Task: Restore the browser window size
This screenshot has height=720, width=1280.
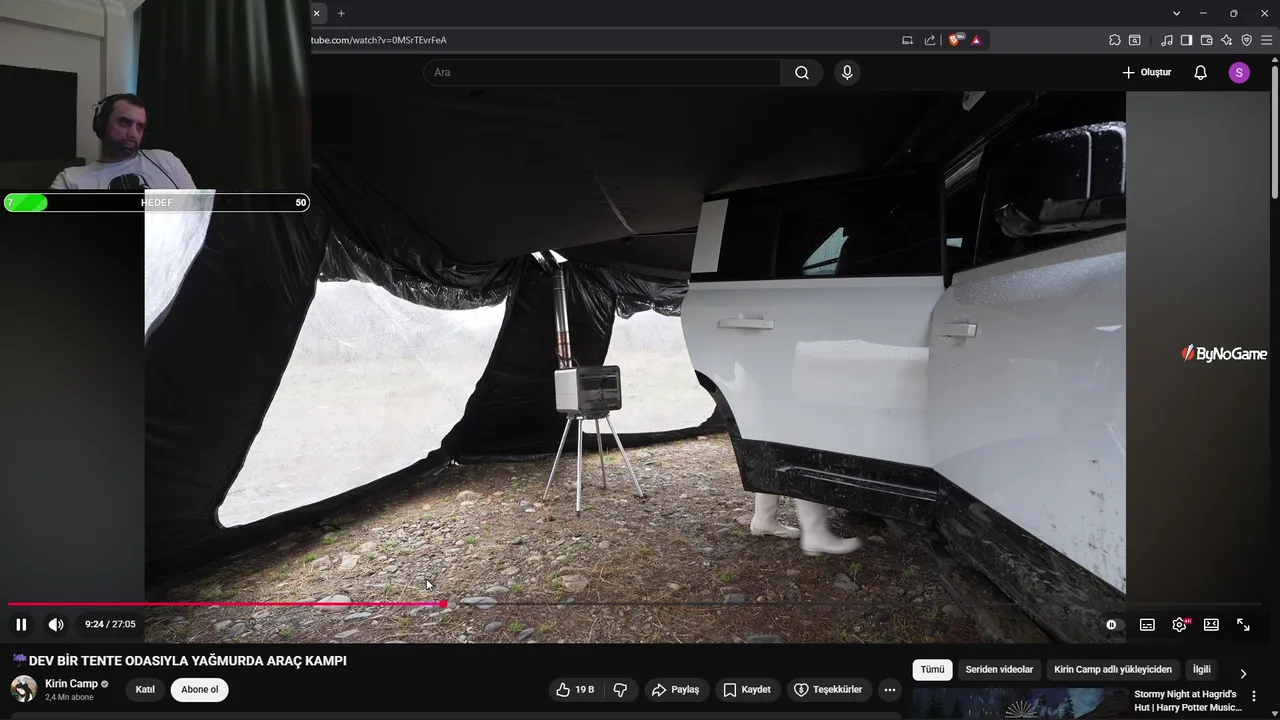Action: 1233,13
